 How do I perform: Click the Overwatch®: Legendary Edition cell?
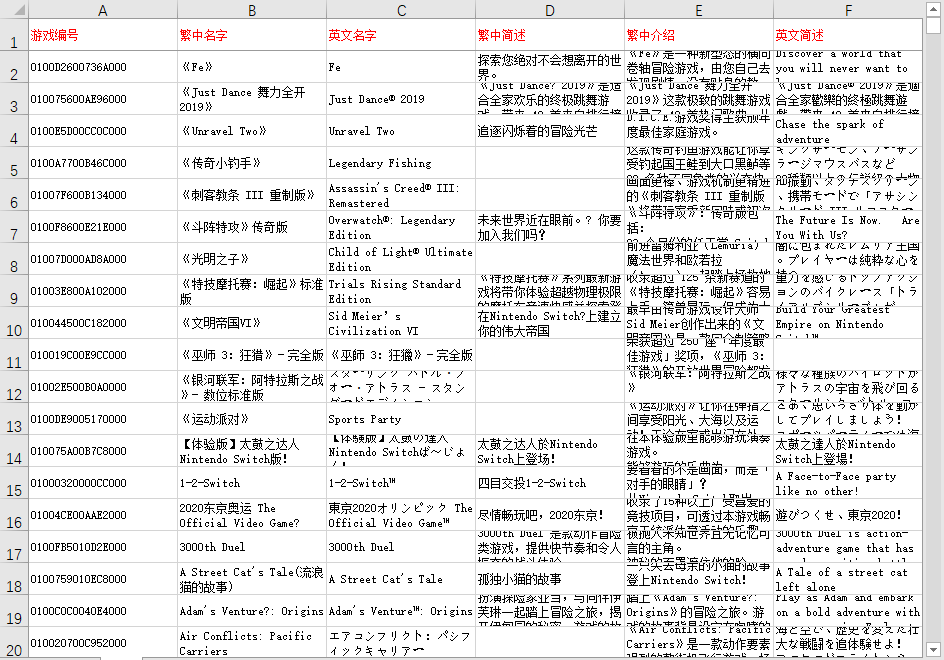point(401,227)
